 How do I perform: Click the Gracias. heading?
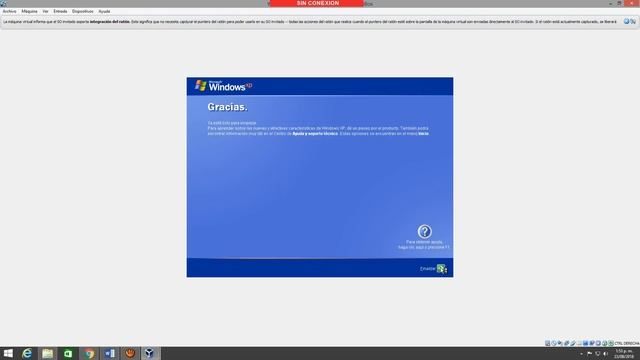pyautogui.click(x=227, y=107)
